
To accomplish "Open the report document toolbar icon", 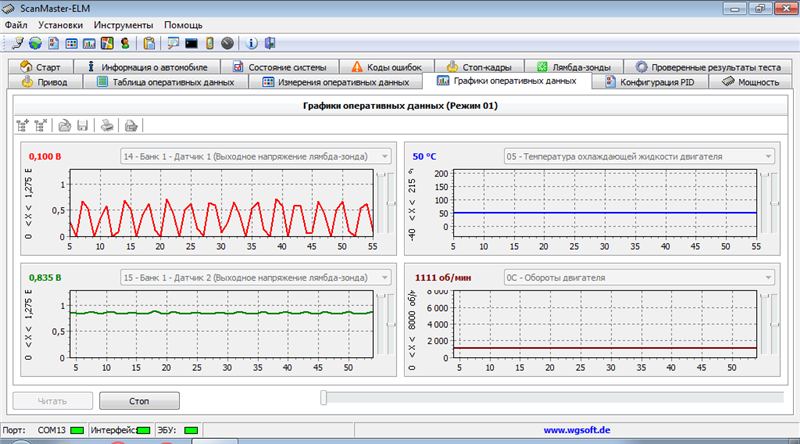I will [x=54, y=43].
